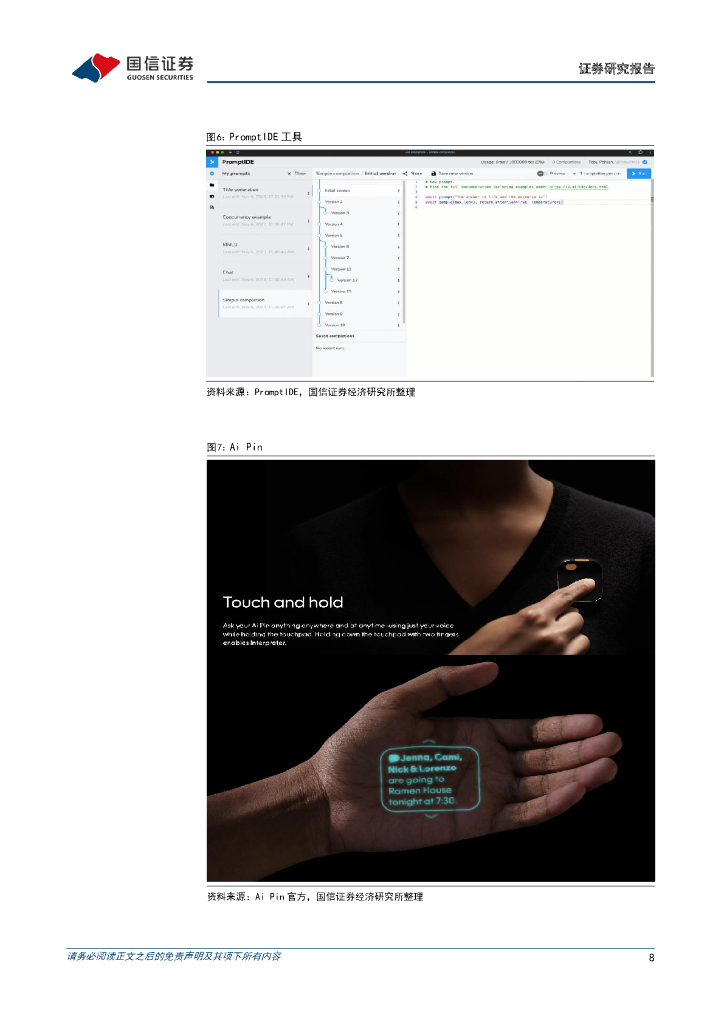
Task: Open the first folder icon in sidebar
Action: (212, 185)
